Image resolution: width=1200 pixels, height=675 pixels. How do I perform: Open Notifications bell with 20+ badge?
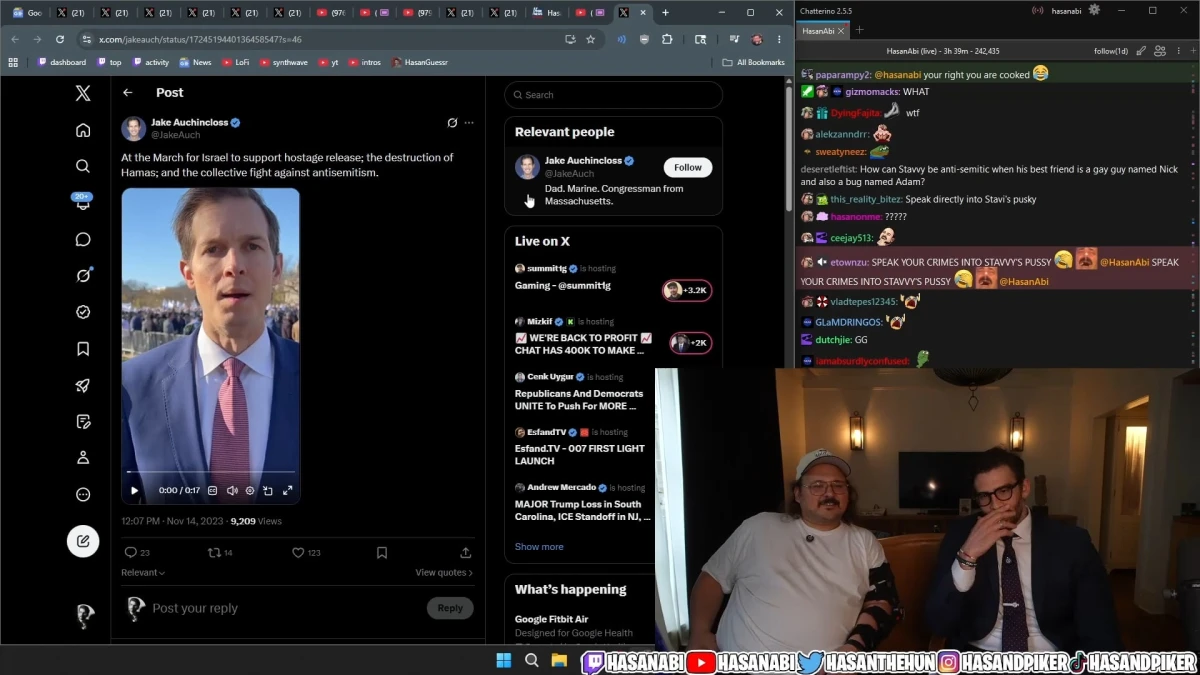tap(83, 202)
